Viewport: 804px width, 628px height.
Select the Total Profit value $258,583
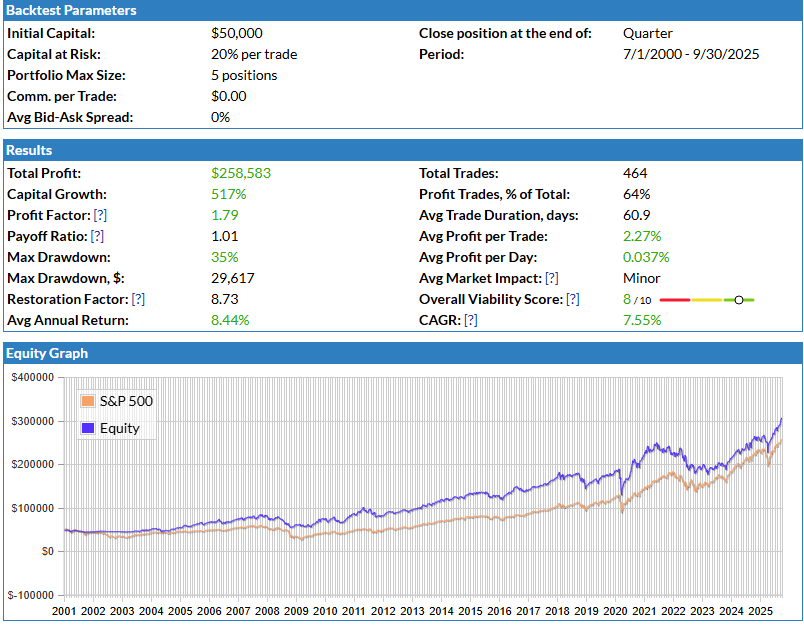point(241,173)
